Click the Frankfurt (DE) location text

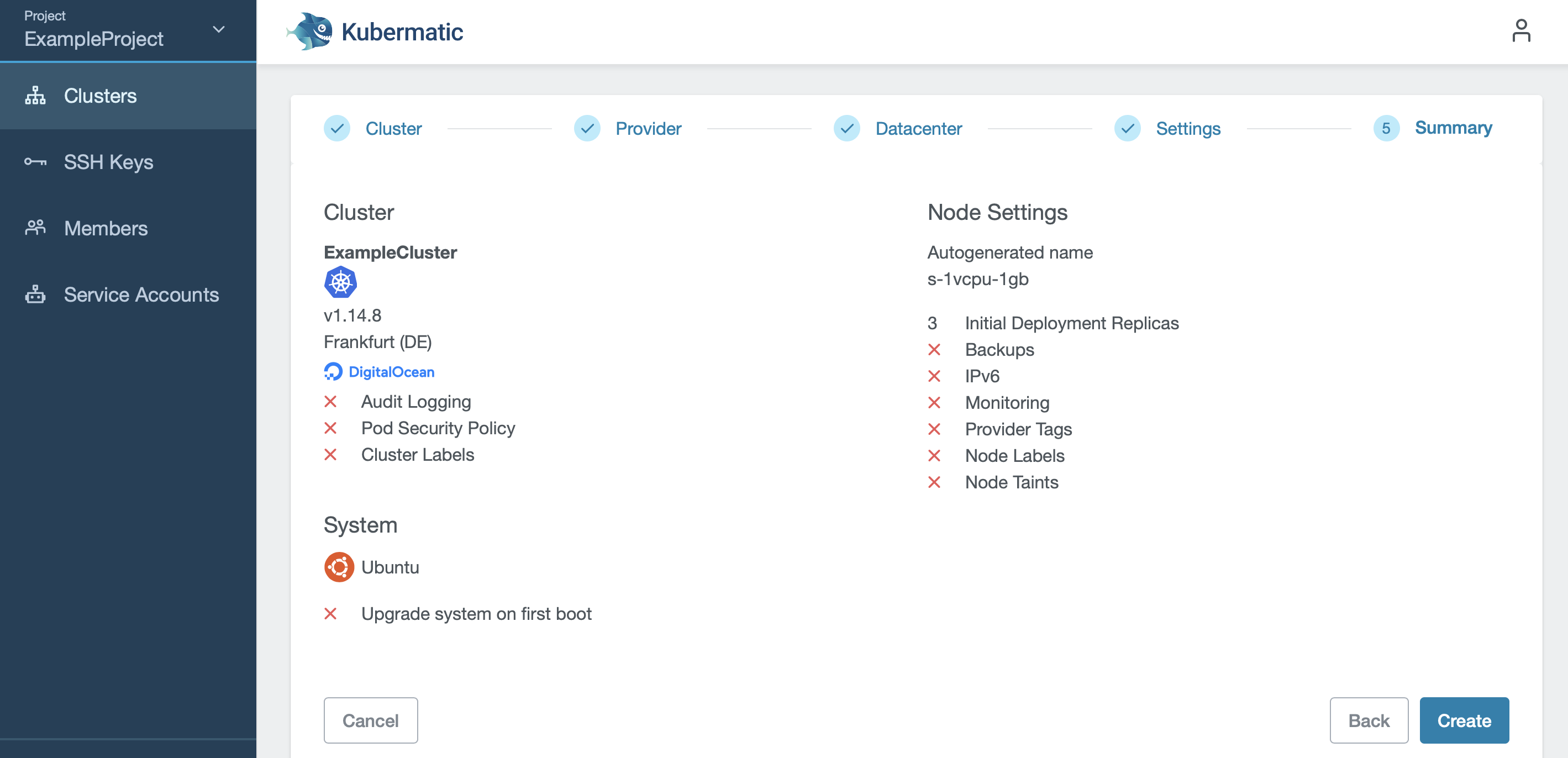[377, 342]
